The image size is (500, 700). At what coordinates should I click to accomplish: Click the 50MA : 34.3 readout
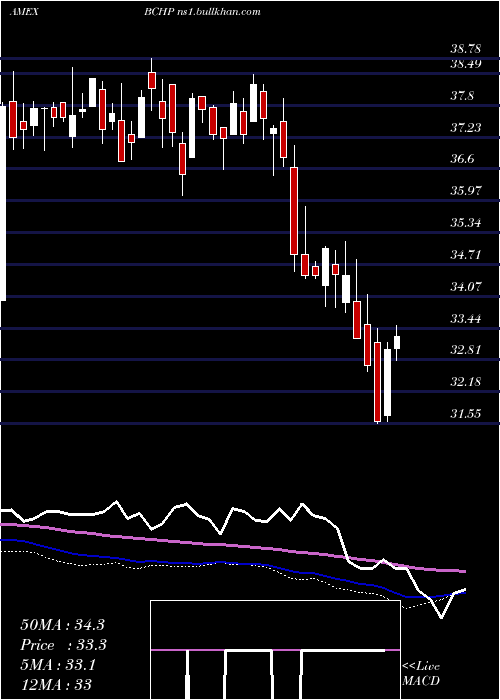tap(62, 625)
